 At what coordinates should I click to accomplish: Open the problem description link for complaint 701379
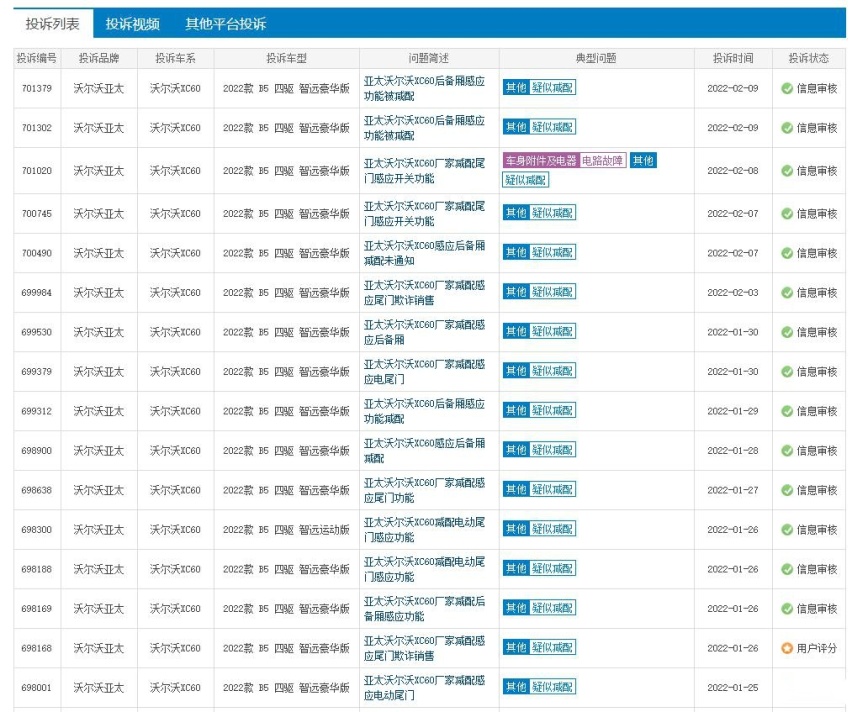click(424, 89)
